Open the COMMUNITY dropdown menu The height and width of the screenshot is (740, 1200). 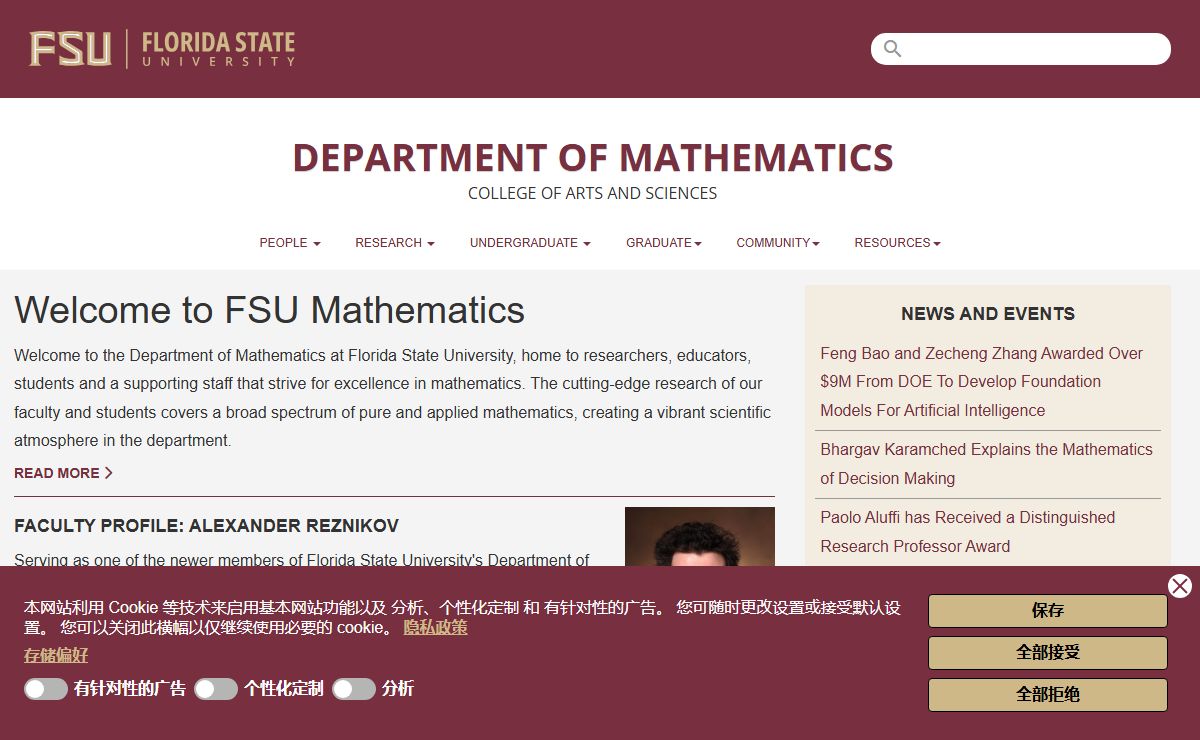coord(778,243)
